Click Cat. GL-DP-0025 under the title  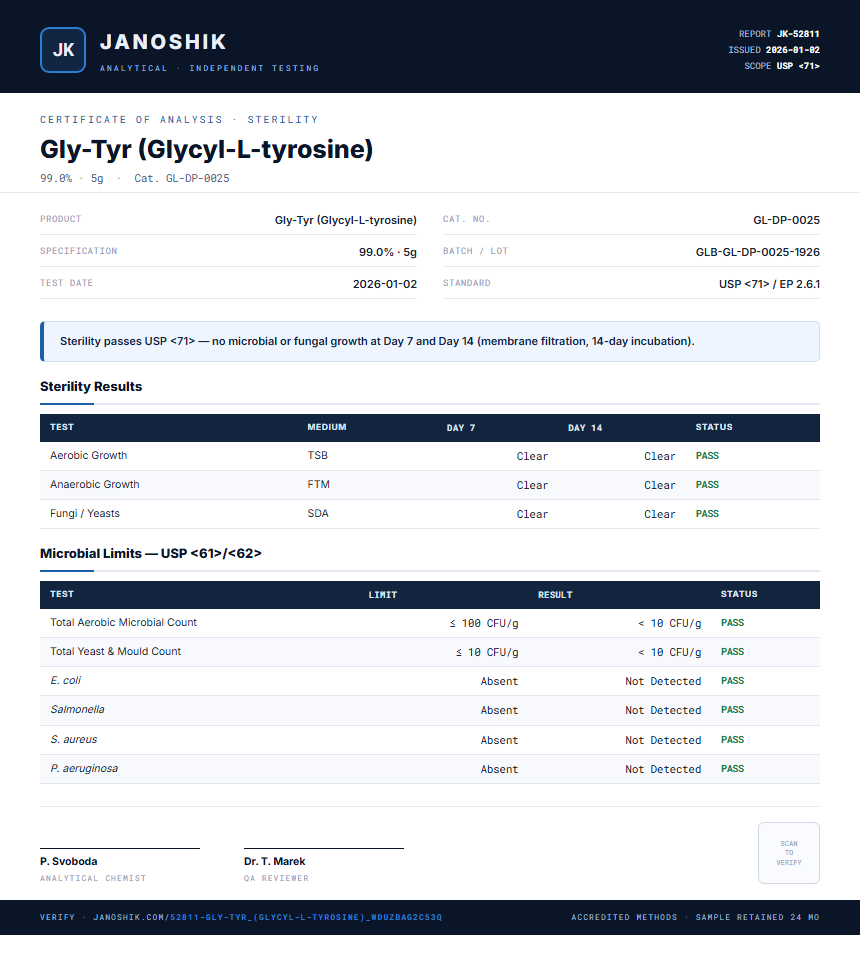(x=182, y=178)
